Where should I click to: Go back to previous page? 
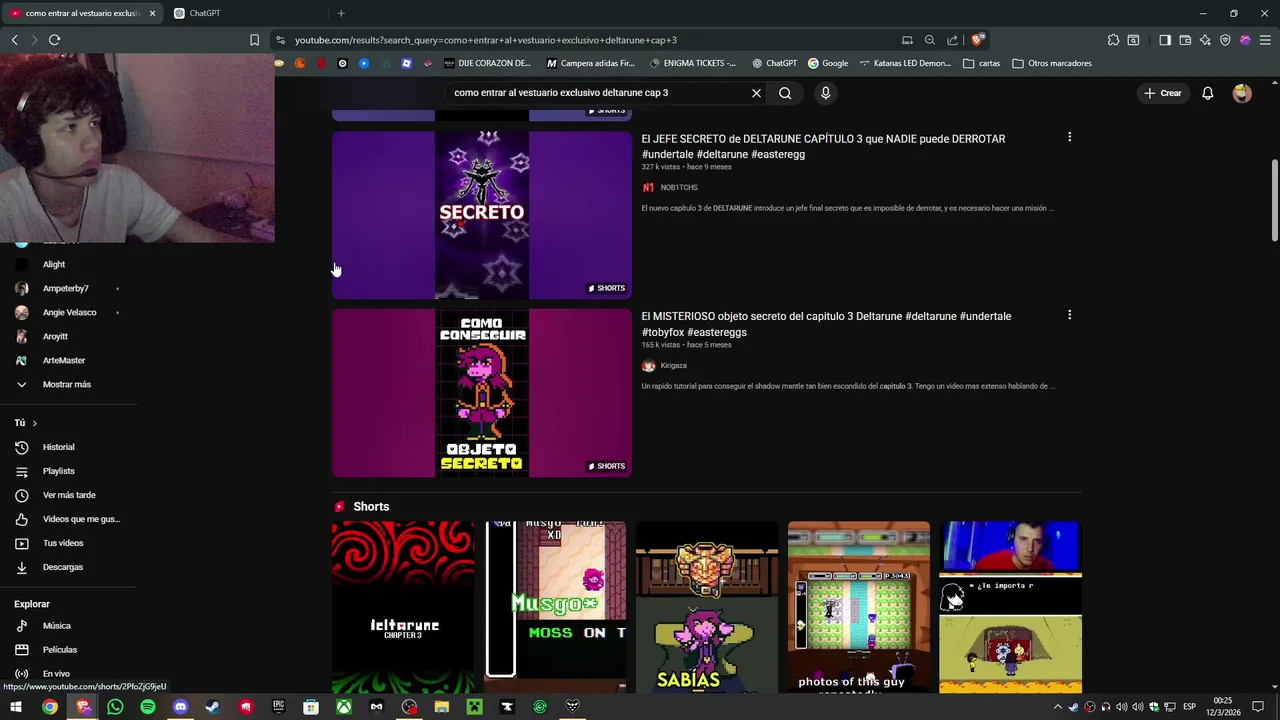click(x=14, y=40)
